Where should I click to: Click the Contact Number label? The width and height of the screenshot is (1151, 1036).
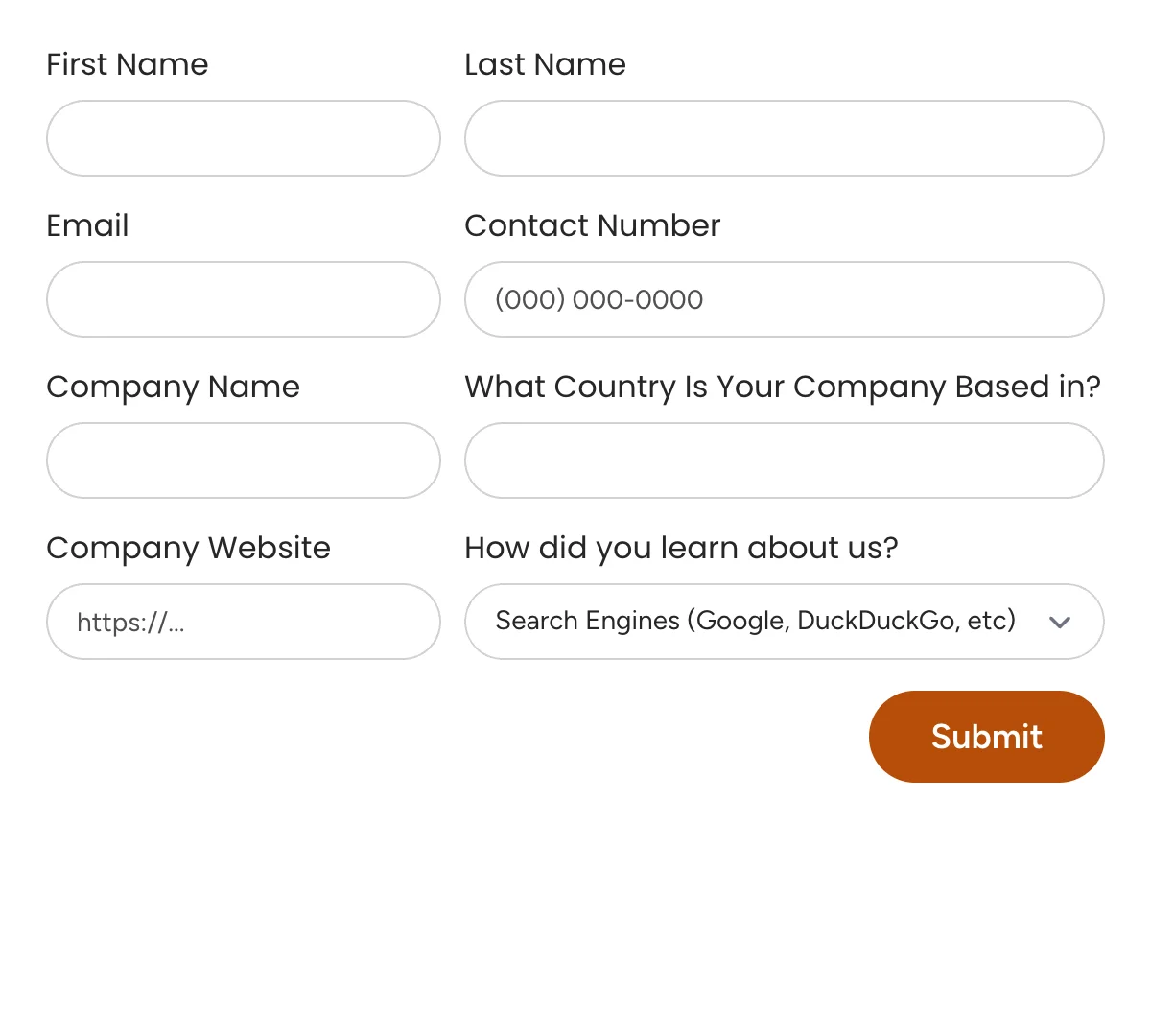click(x=592, y=225)
